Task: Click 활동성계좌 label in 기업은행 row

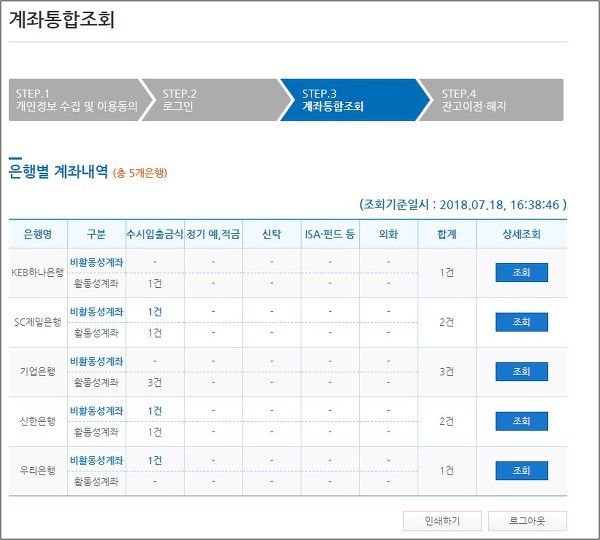Action: tap(96, 382)
